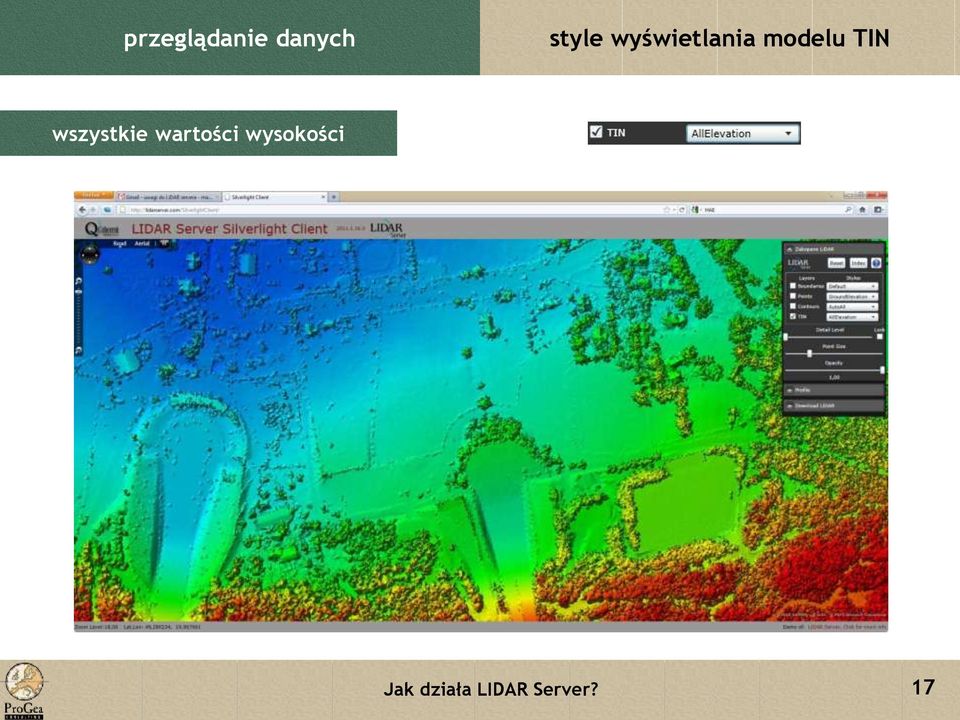The width and height of the screenshot is (960, 720).
Task: Click the zoom in button on map zoom bar
Action: pos(78,281)
